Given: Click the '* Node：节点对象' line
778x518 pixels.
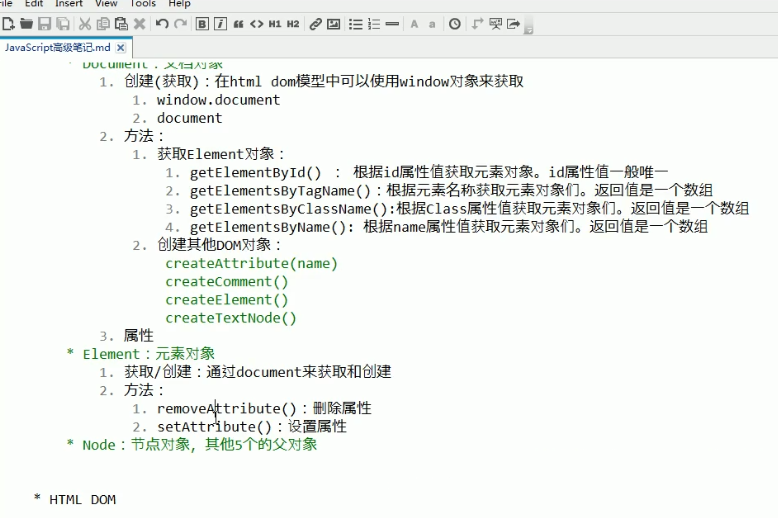Looking at the screenshot, I should [192, 445].
